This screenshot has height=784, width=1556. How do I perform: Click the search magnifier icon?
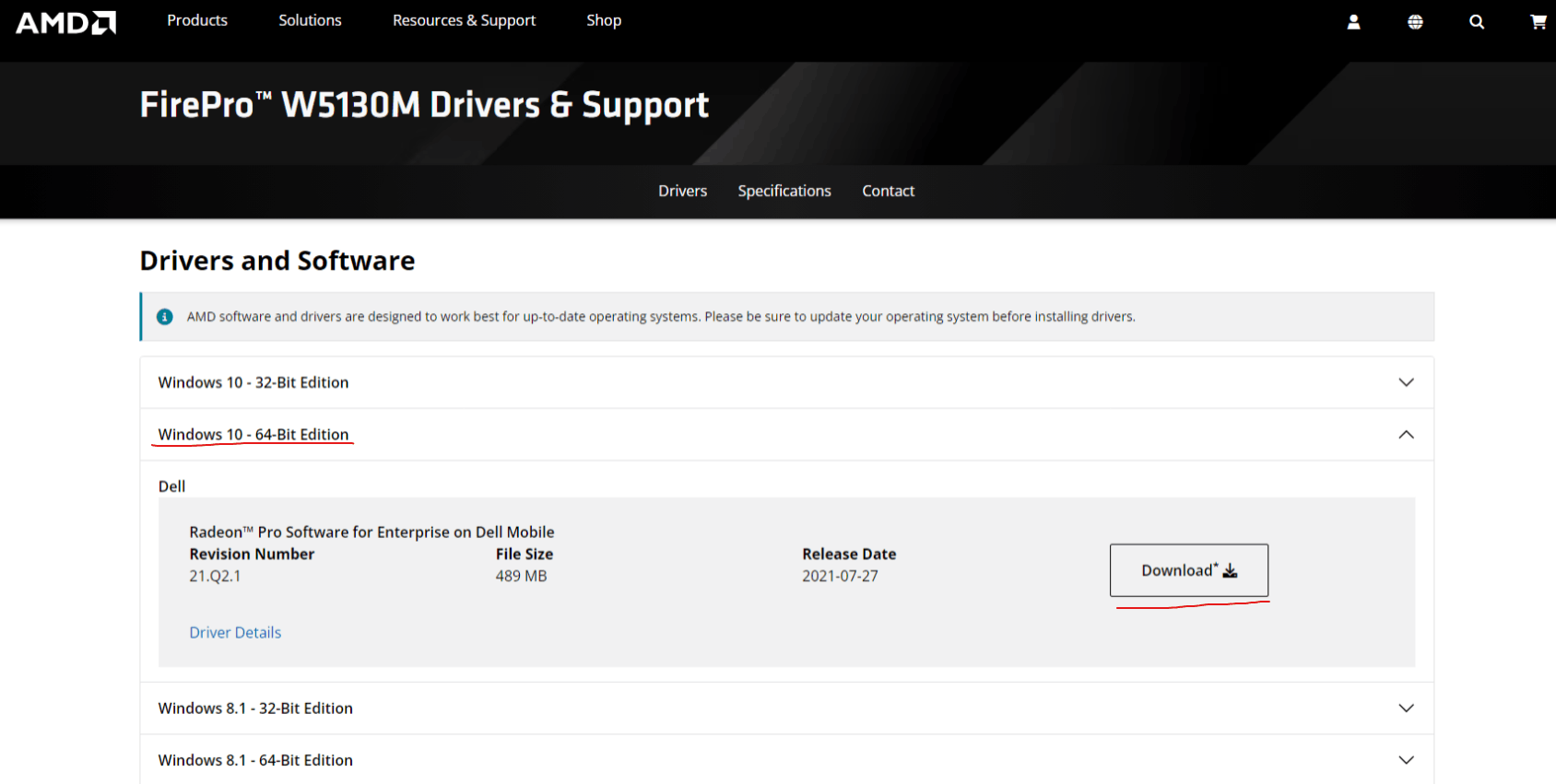1477,22
